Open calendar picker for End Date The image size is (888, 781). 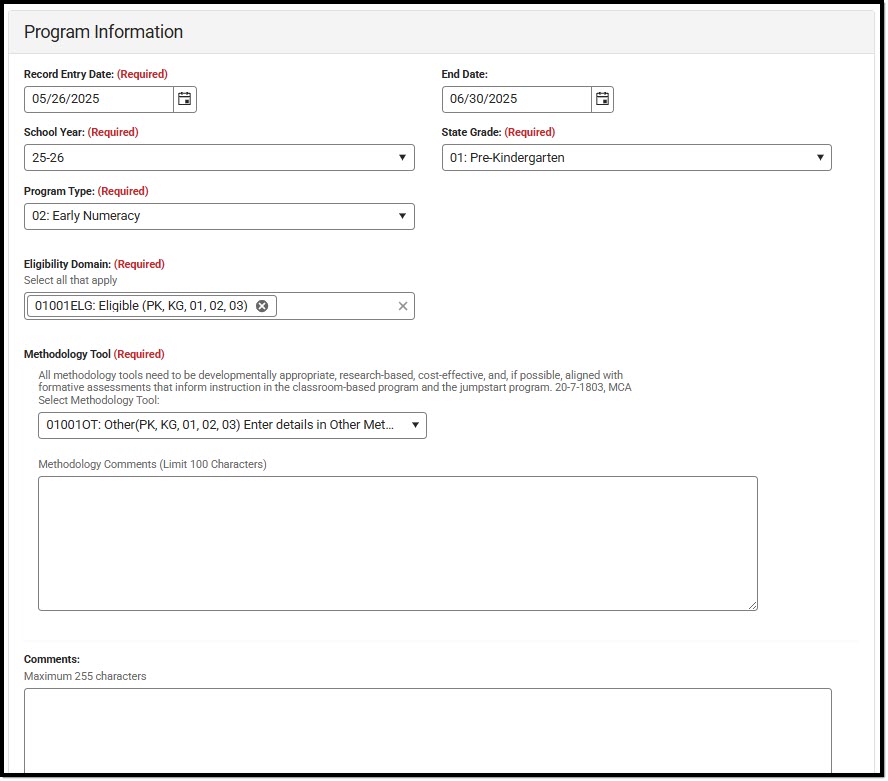coord(603,99)
